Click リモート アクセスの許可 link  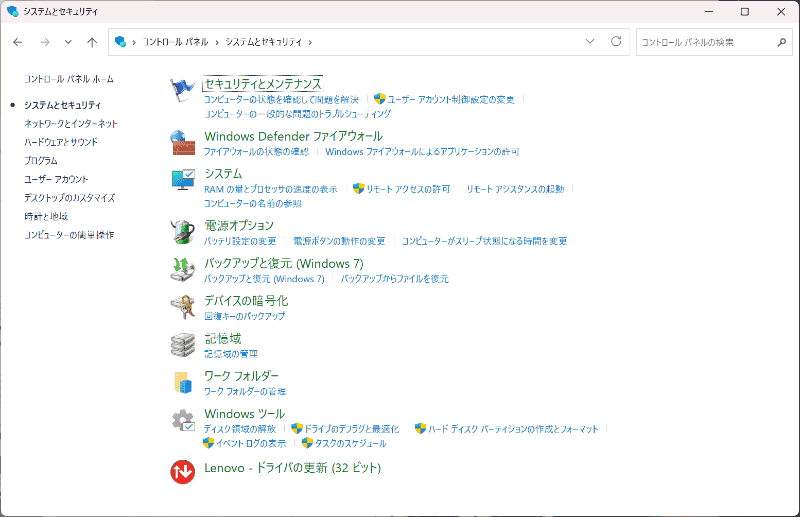408,189
